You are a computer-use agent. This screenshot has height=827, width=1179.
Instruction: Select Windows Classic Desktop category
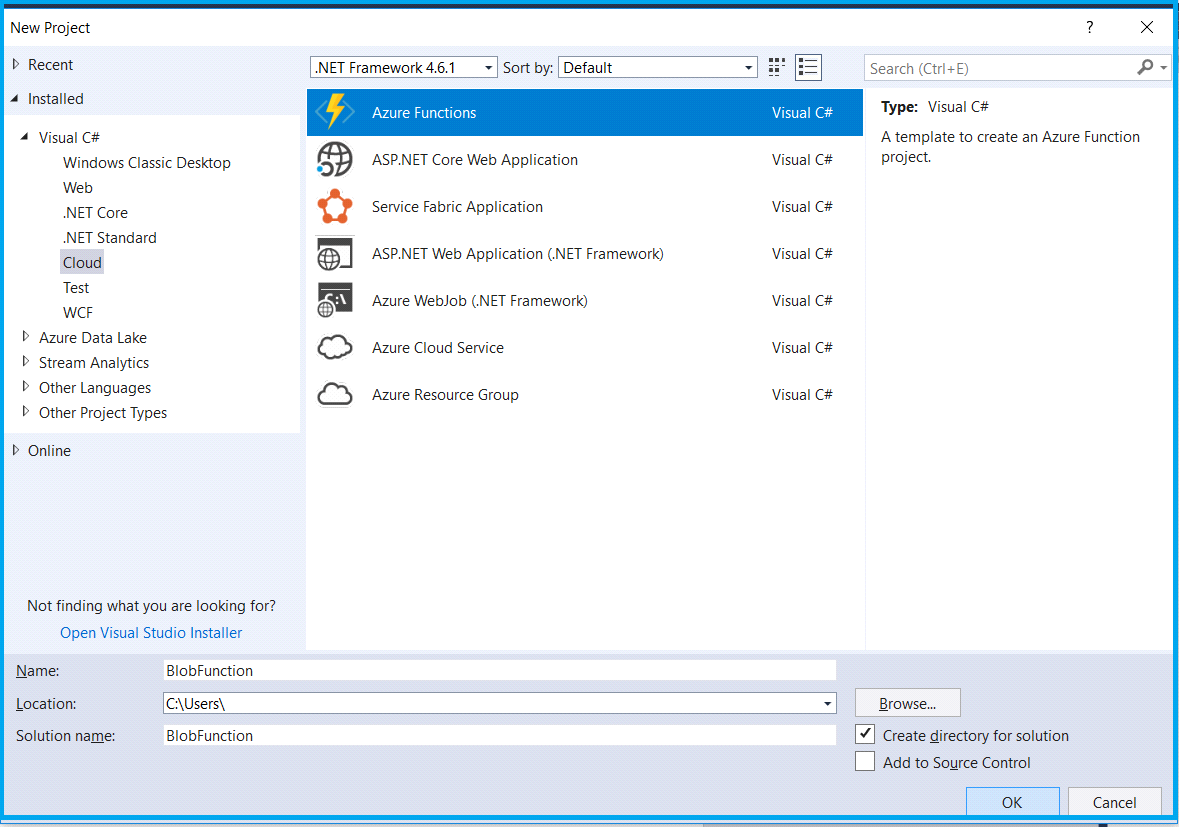point(147,162)
